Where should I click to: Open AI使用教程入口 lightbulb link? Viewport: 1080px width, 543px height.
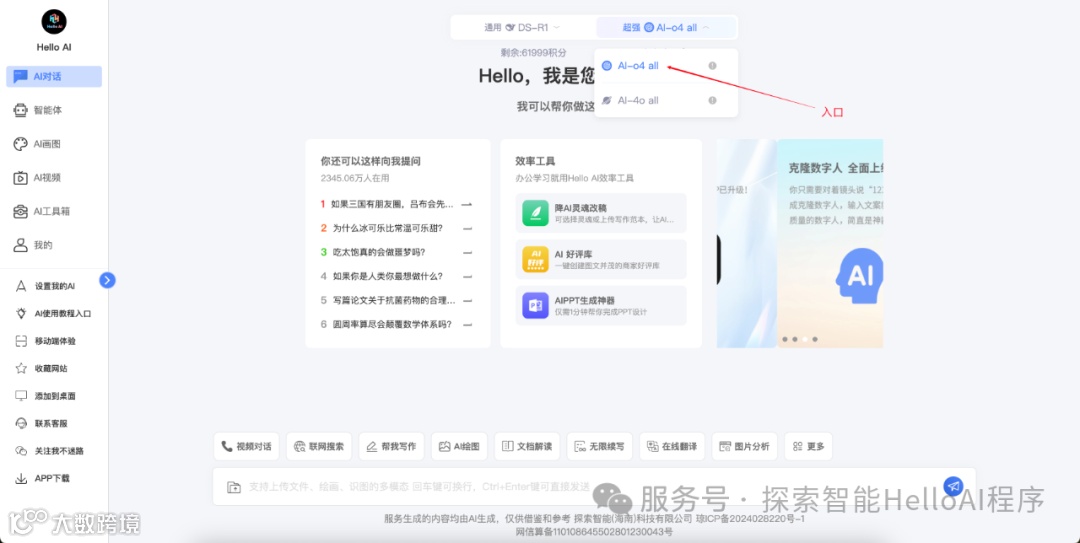[x=54, y=314]
